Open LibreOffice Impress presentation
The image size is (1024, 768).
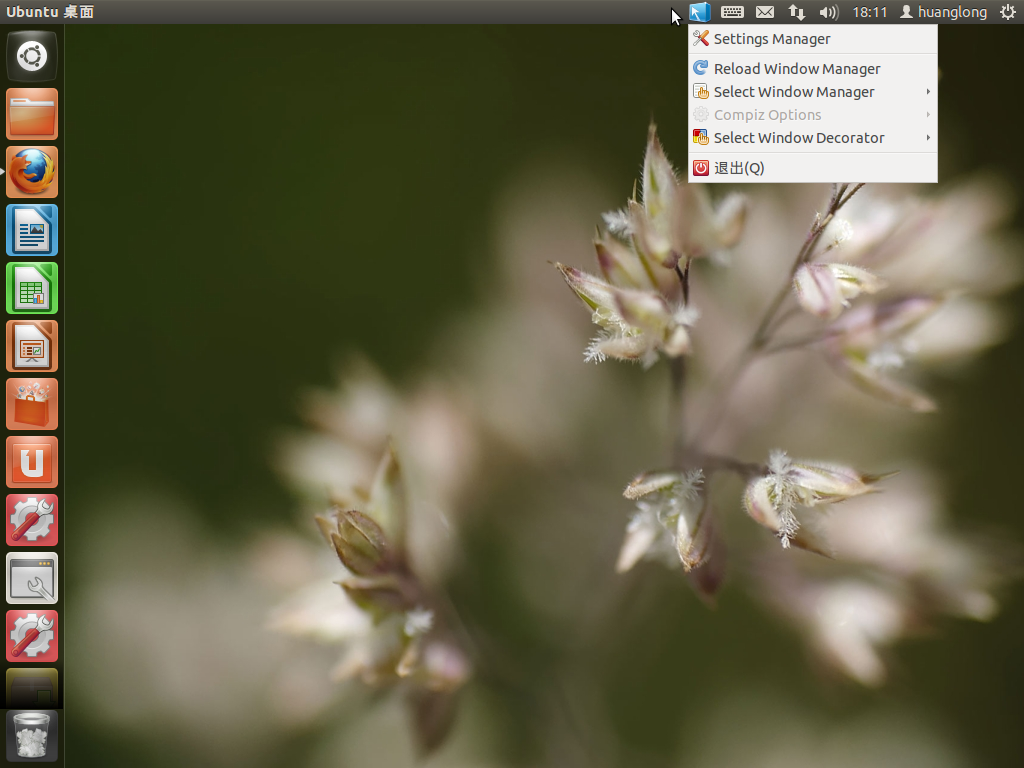click(x=32, y=347)
